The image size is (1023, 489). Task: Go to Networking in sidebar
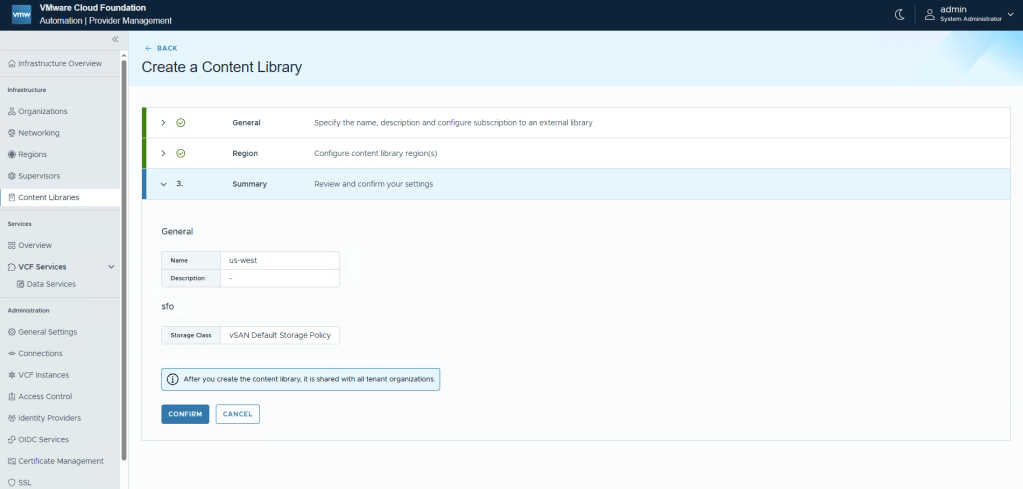pyautogui.click(x=38, y=132)
